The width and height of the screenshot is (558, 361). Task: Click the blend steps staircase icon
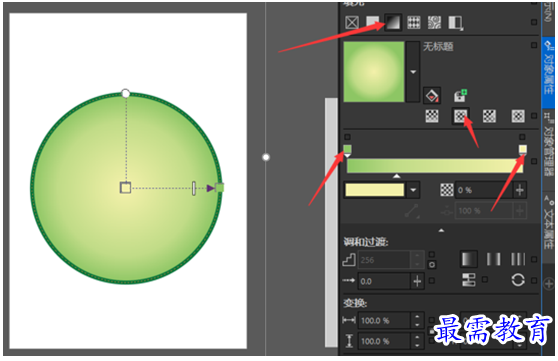pyautogui.click(x=349, y=260)
